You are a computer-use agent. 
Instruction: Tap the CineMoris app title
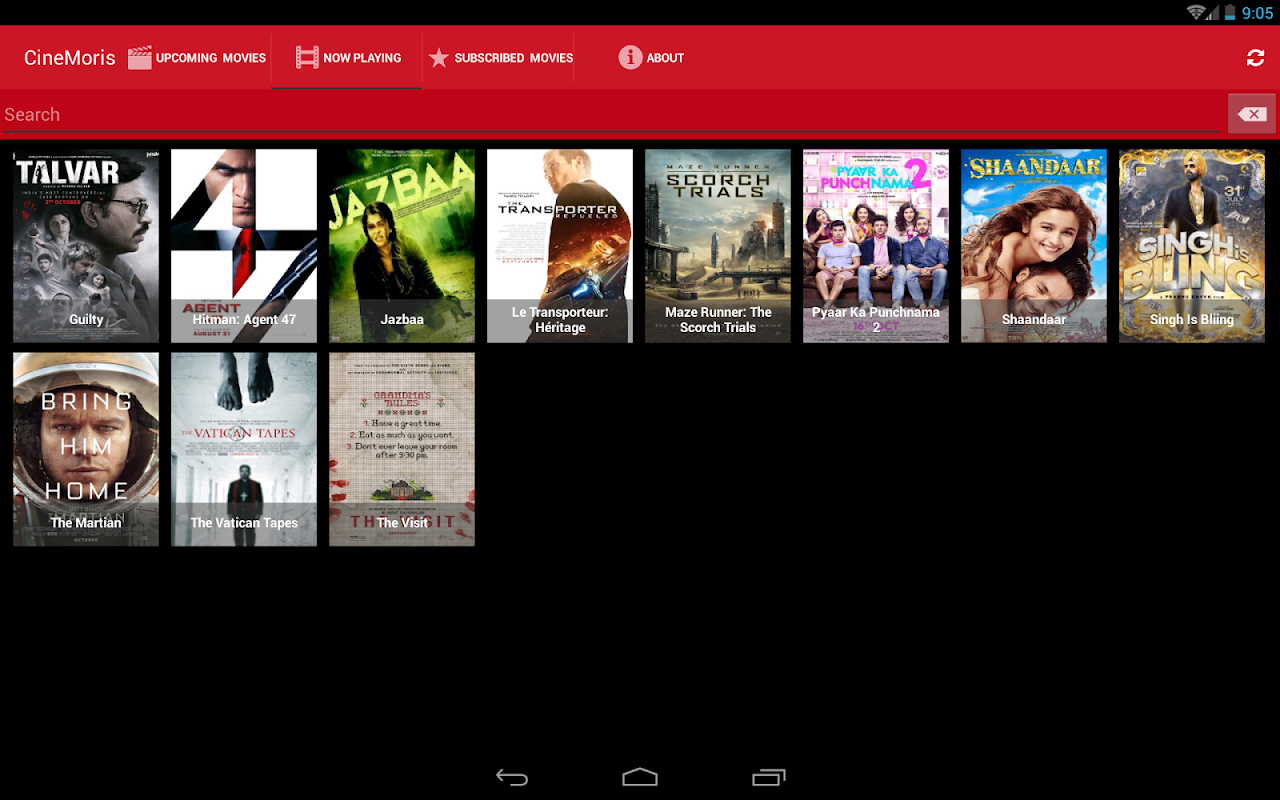70,58
